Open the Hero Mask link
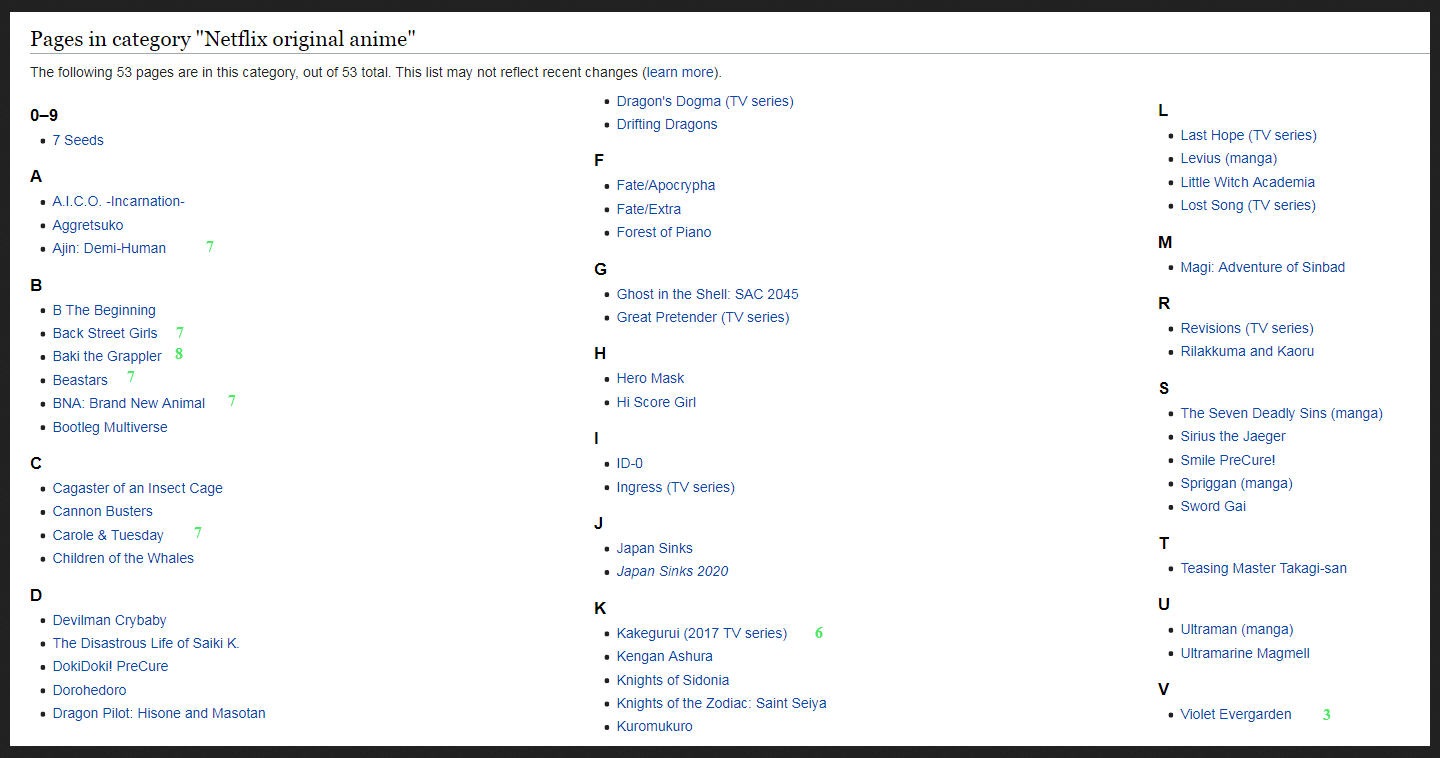1440x758 pixels. [x=651, y=378]
